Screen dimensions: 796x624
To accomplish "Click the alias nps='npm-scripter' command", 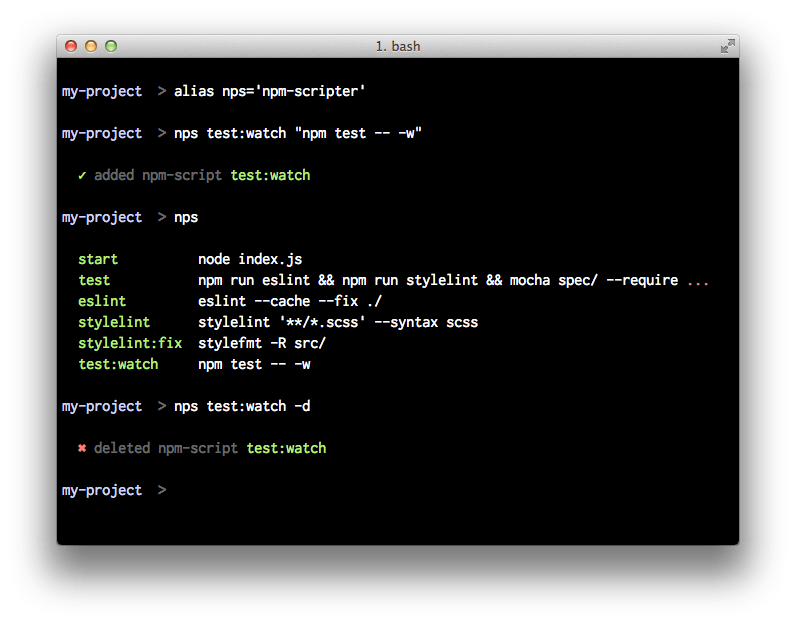I will 270,91.
